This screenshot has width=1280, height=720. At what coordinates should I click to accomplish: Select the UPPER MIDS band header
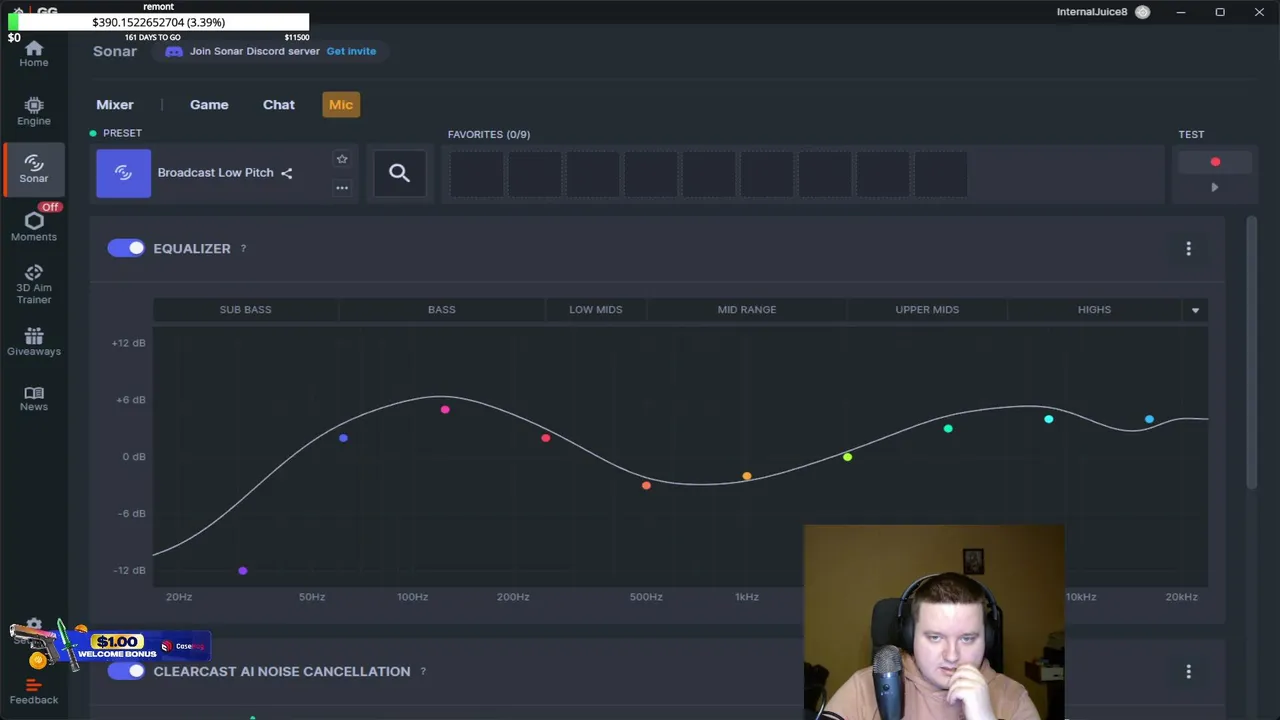927,310
